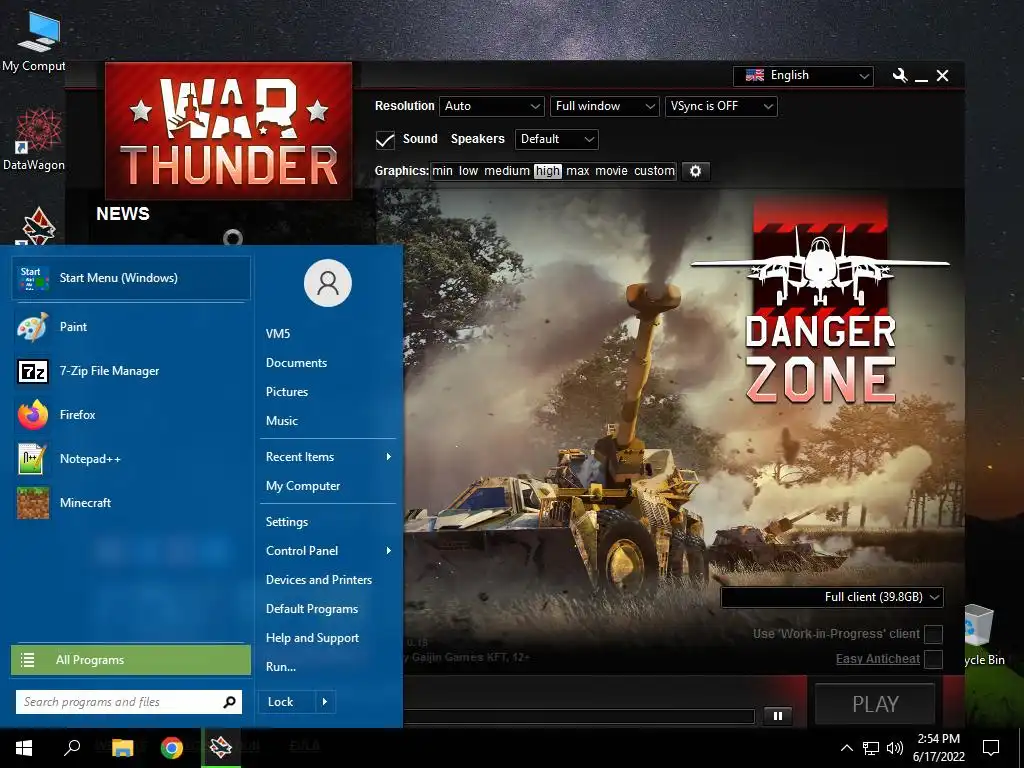Open the user account avatar icon
Viewport: 1024px width, 768px height.
pyautogui.click(x=328, y=283)
